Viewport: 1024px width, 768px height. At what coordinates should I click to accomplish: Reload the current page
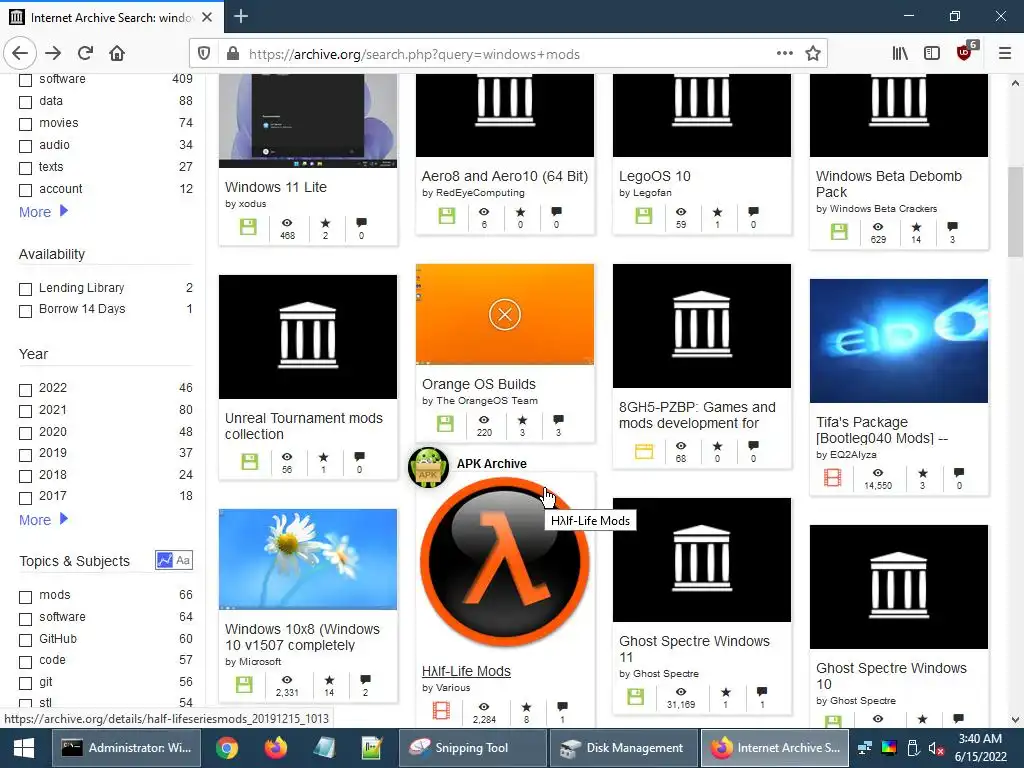[x=85, y=54]
